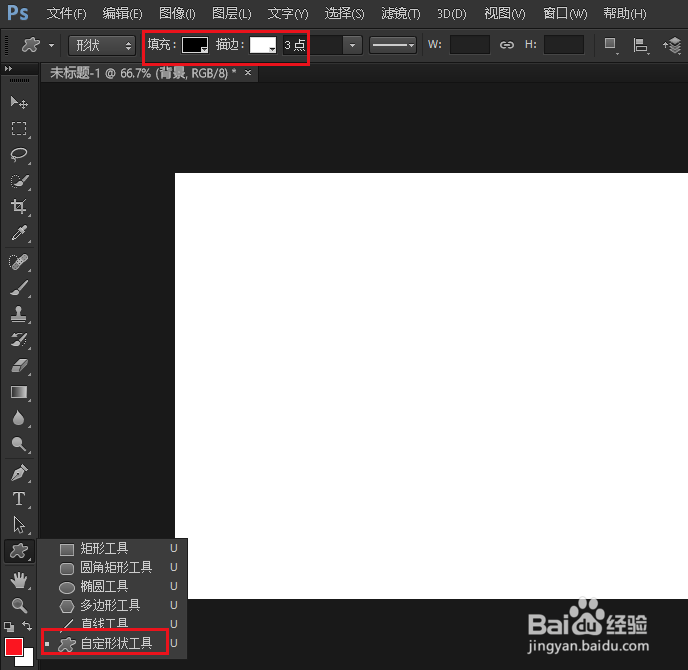Viewport: 688px width, 670px height.
Task: Choose 多边形工具 from the flyout
Action: pos(112,606)
